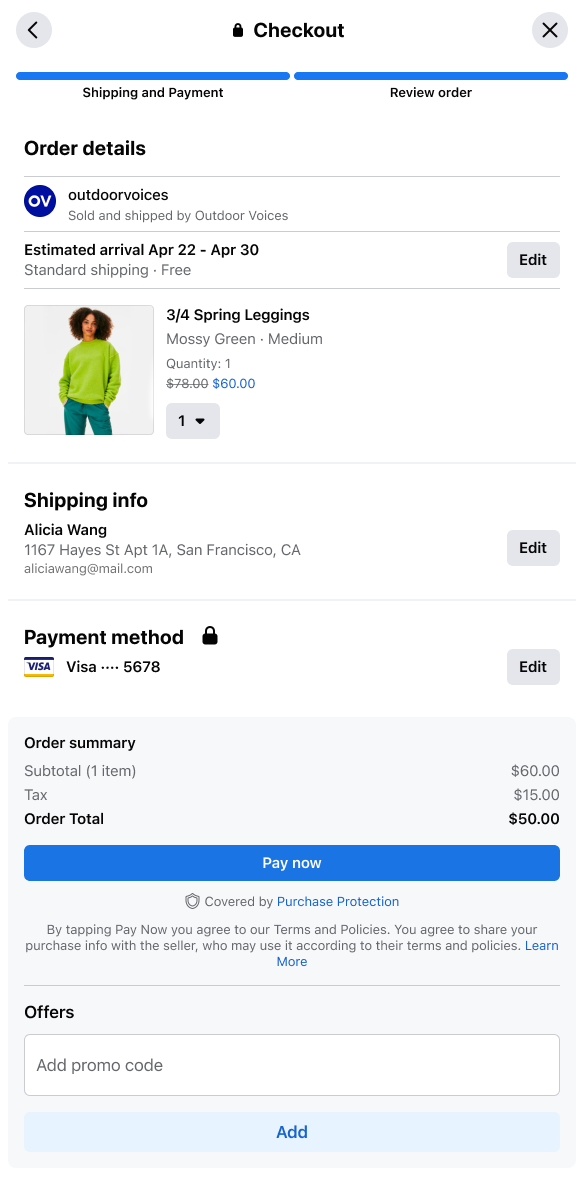584x1192 pixels.
Task: Close checkout with the X icon
Action: [x=550, y=30]
